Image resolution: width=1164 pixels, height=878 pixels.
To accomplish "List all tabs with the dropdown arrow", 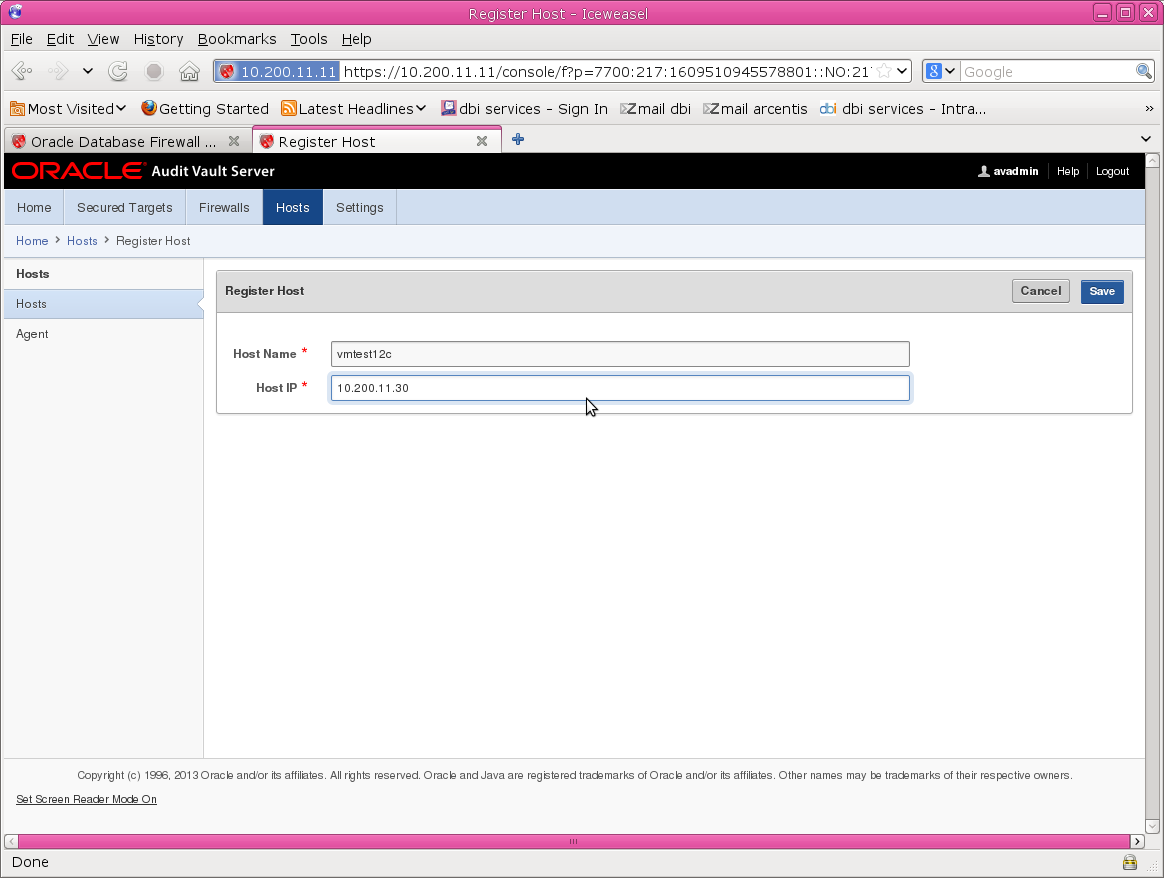I will point(1146,139).
